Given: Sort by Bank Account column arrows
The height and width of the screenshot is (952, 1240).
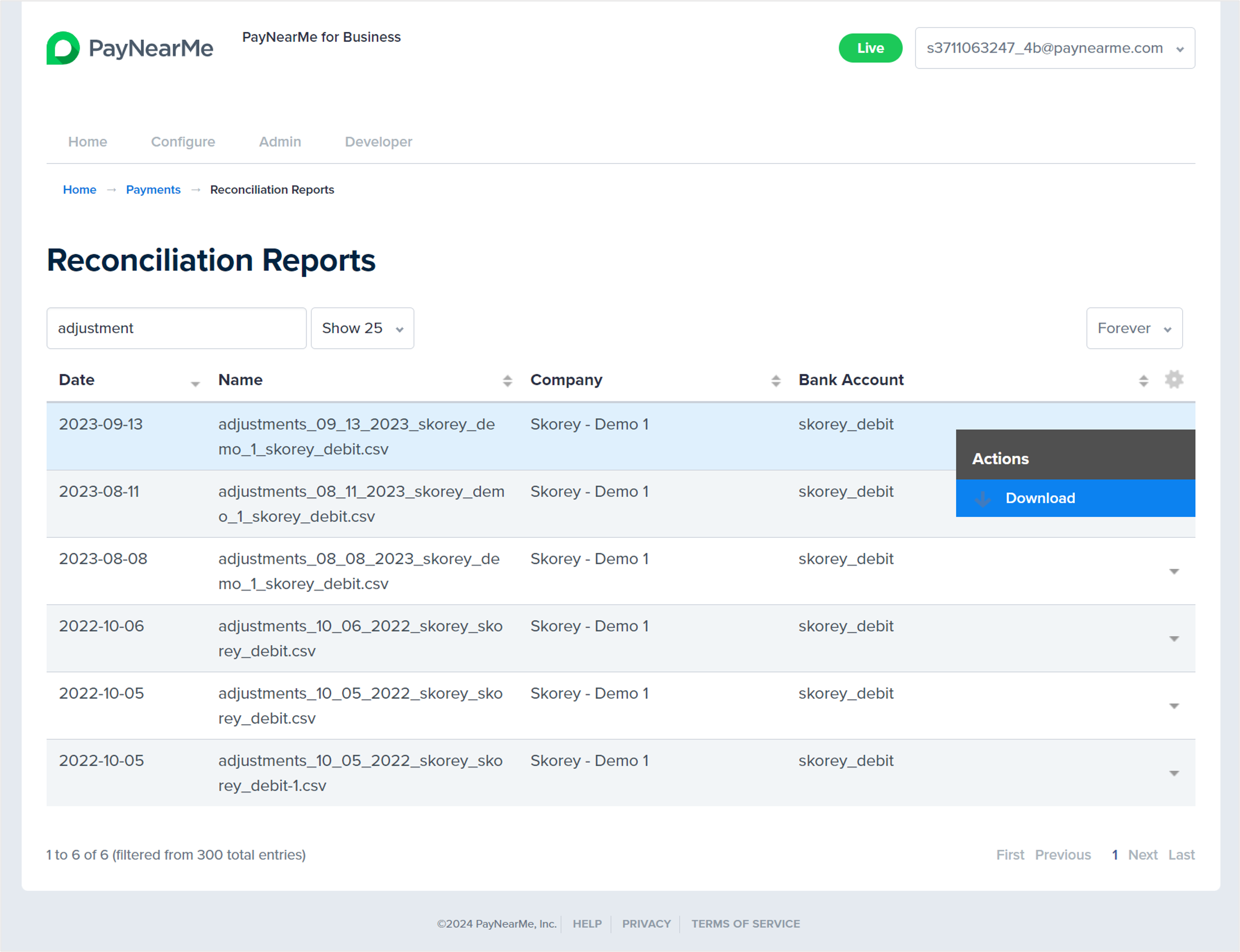Looking at the screenshot, I should pyautogui.click(x=1143, y=381).
